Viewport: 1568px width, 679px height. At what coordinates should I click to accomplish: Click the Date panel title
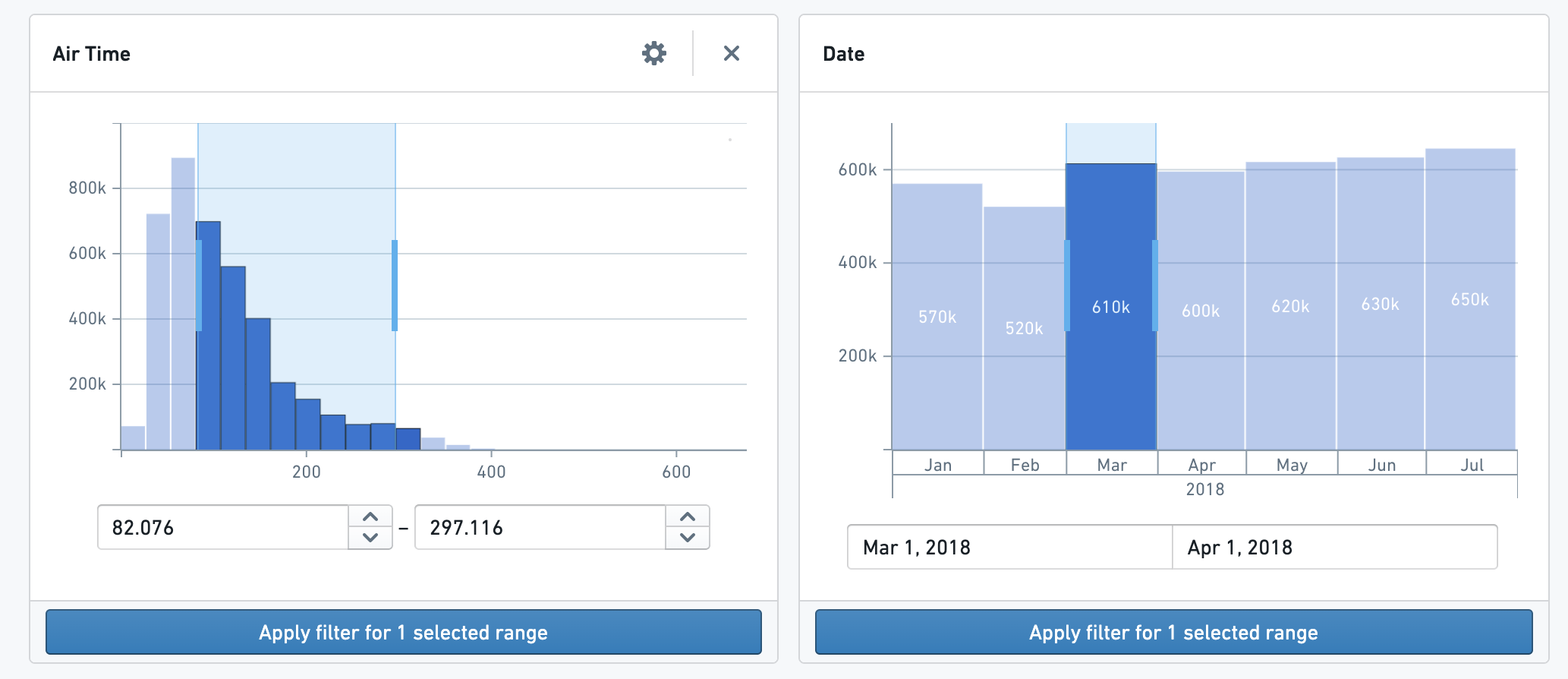click(x=844, y=54)
